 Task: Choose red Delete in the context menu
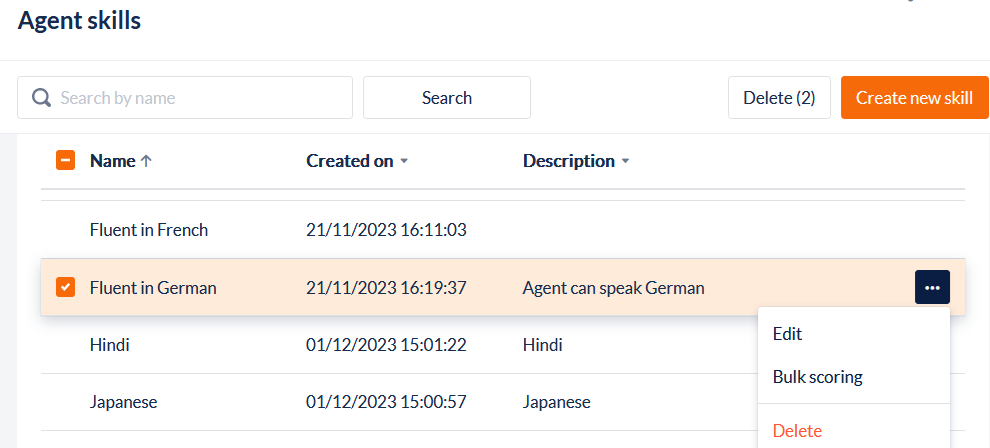(797, 431)
